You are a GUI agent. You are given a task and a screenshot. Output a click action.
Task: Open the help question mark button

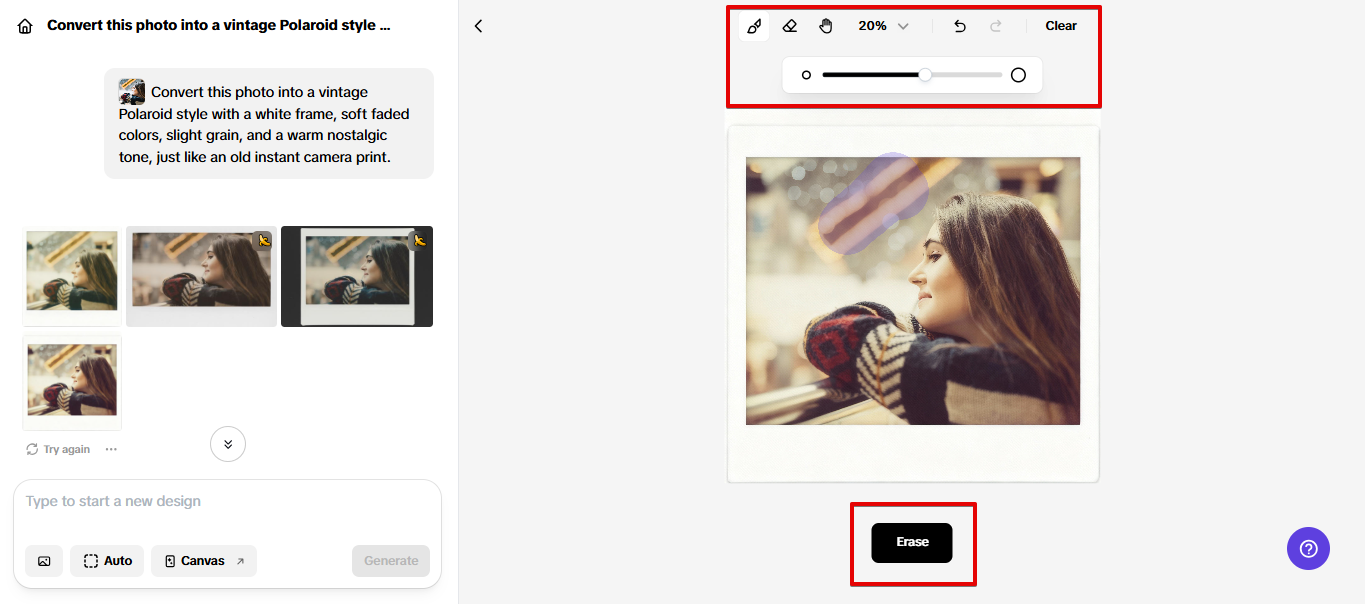[1308, 548]
